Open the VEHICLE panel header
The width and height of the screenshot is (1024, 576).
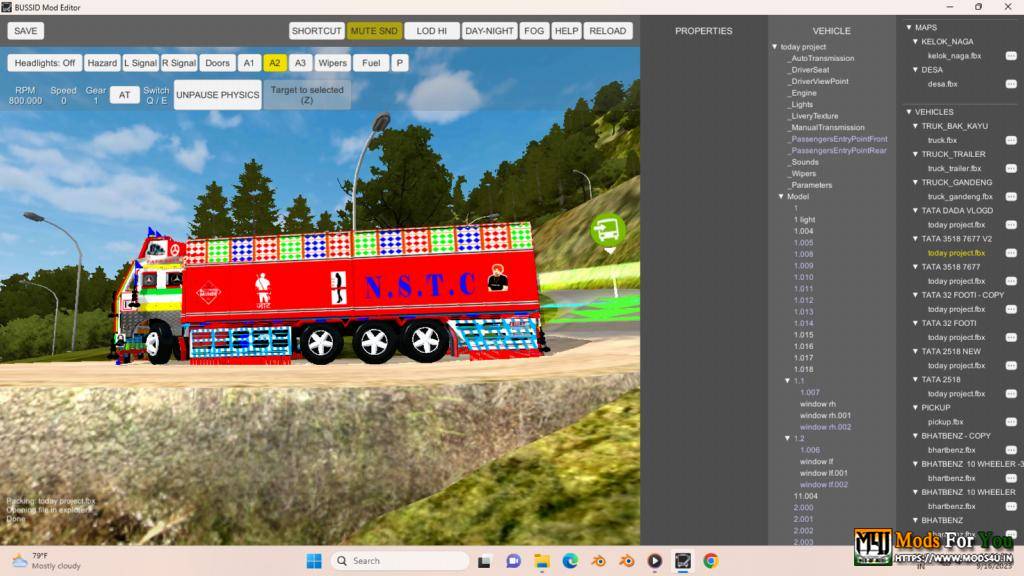[x=831, y=31]
